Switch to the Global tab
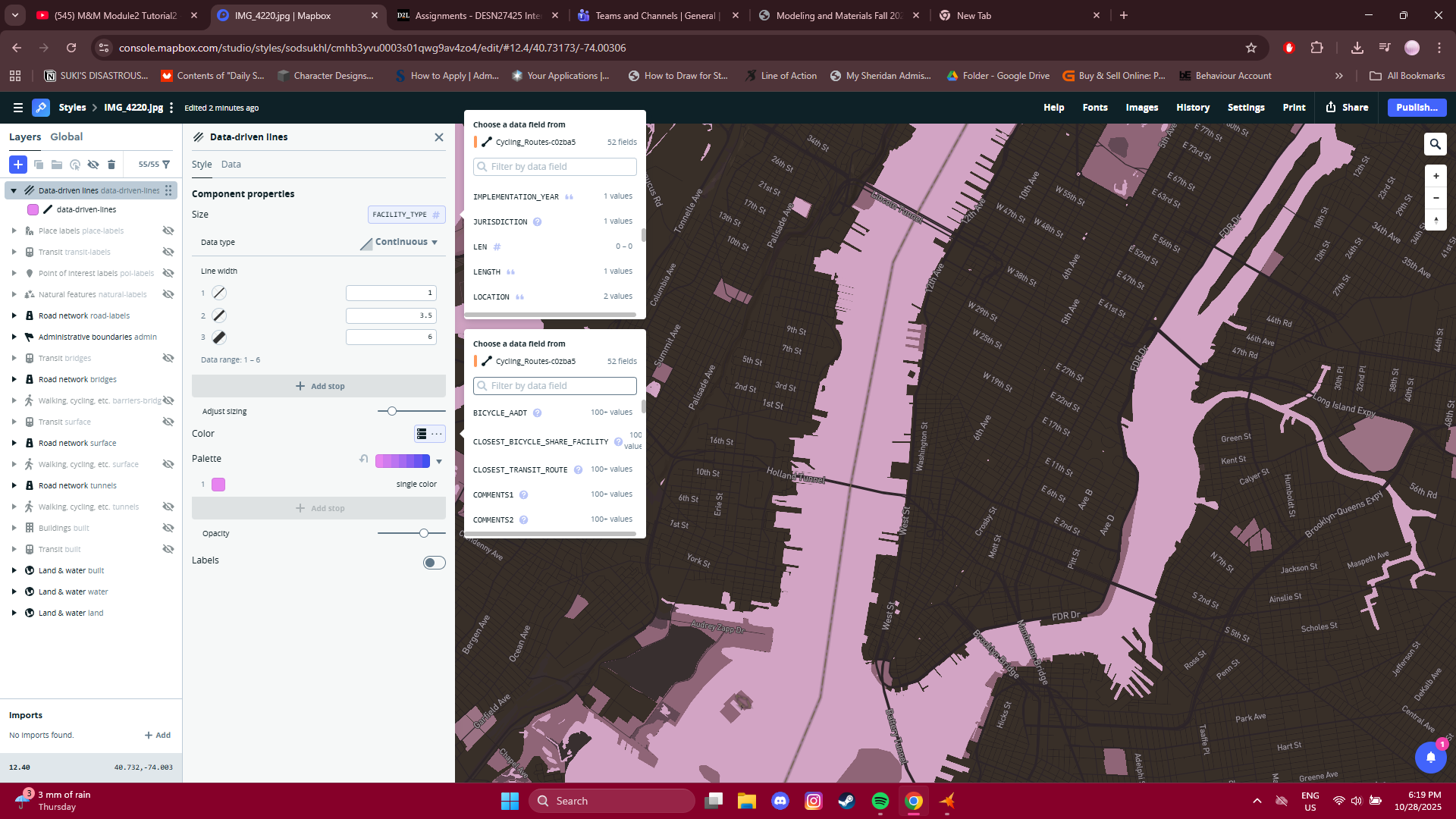Screen dimensions: 1456x819 tap(66, 136)
